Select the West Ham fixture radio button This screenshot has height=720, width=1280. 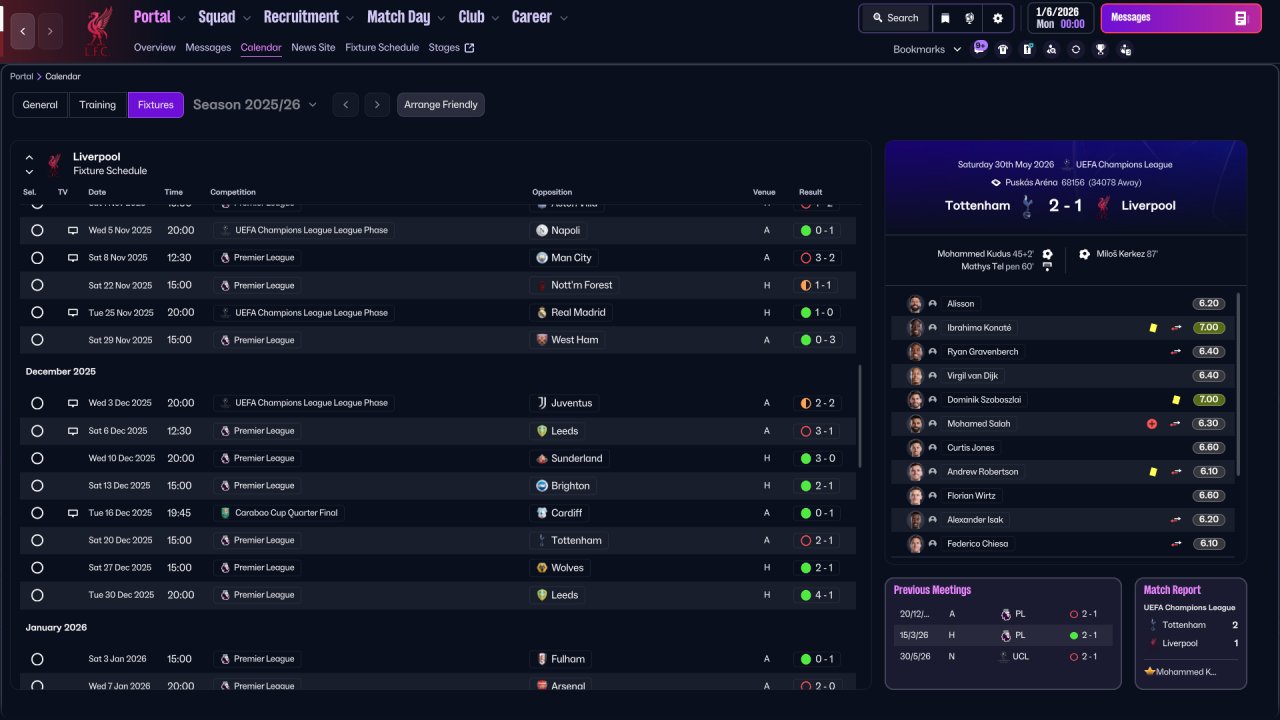37,340
